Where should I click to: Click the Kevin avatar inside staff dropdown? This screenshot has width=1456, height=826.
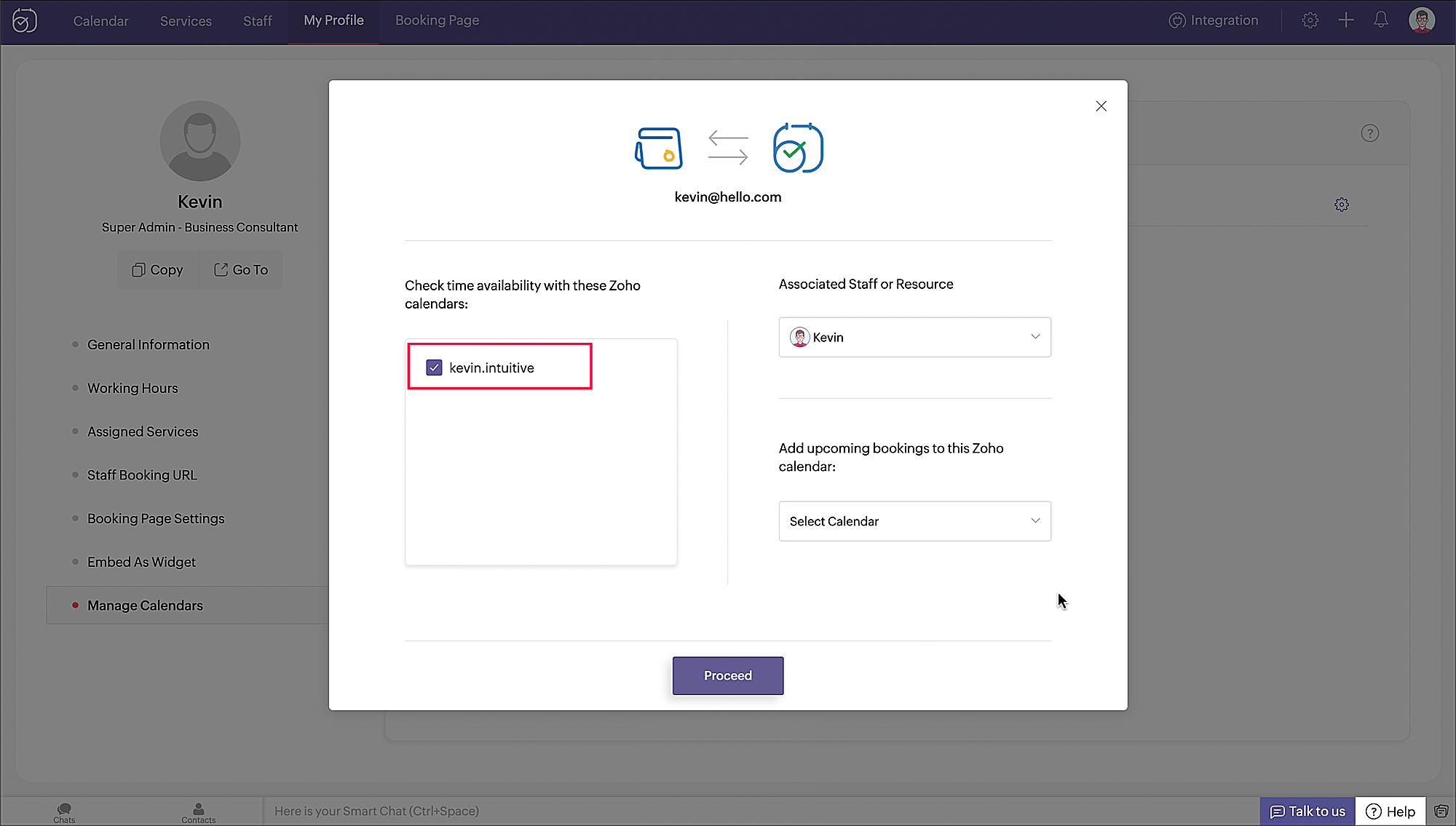[x=799, y=337]
